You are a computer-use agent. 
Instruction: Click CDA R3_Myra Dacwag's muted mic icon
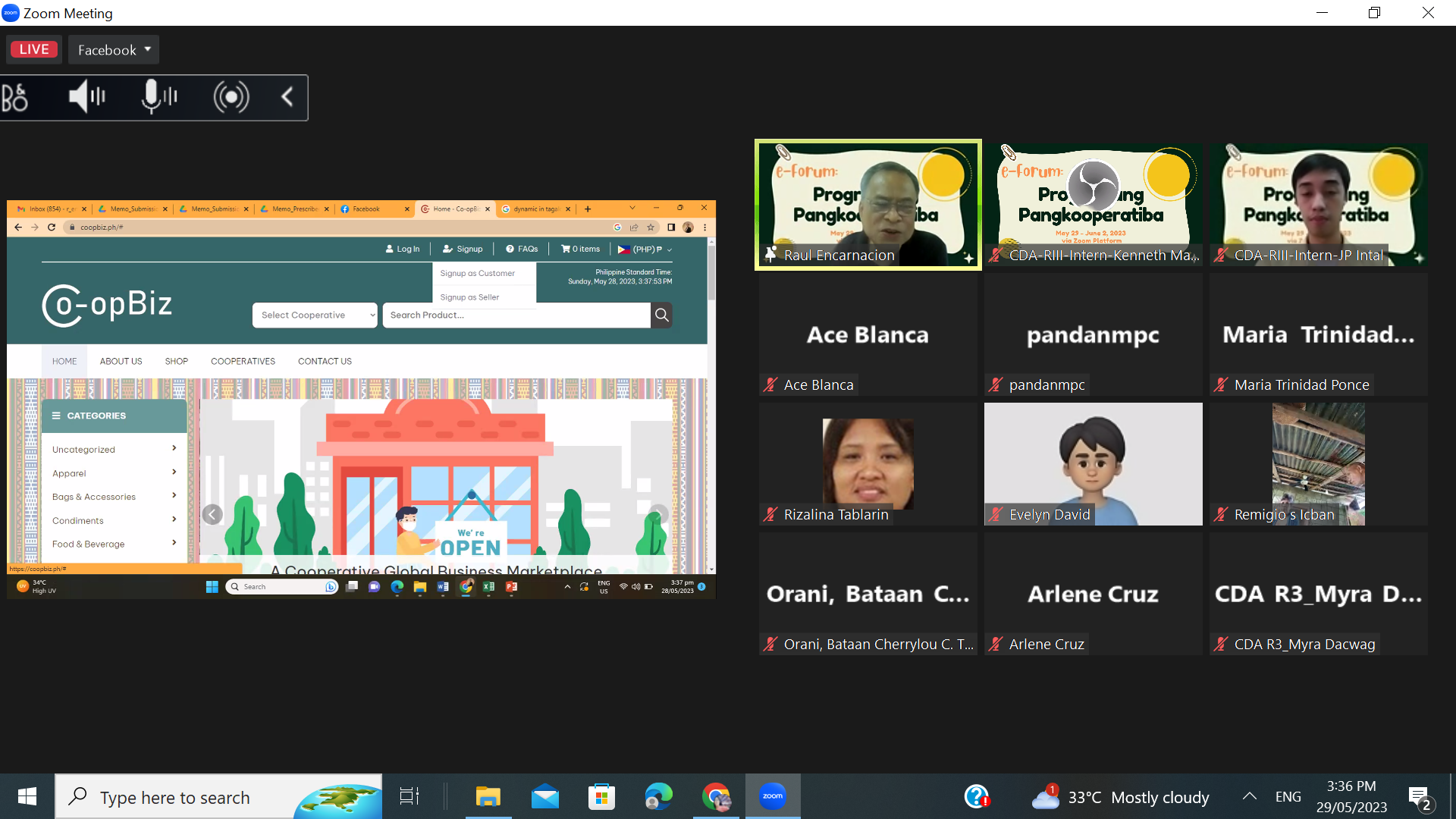point(1221,645)
